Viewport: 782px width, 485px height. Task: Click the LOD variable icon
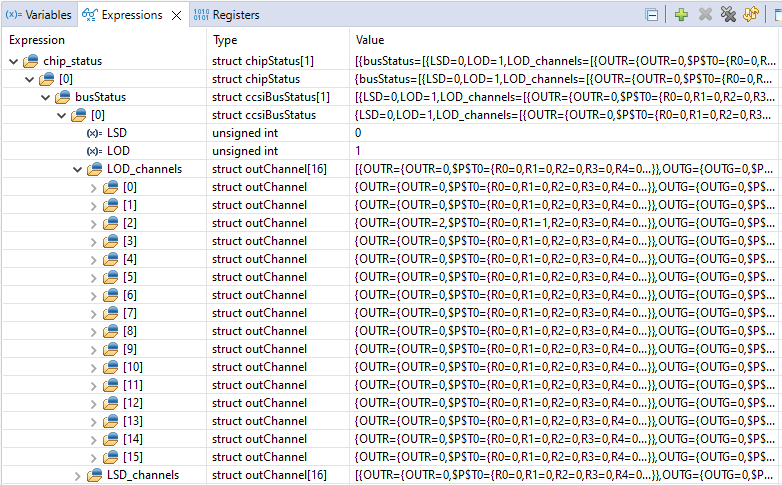[94, 151]
